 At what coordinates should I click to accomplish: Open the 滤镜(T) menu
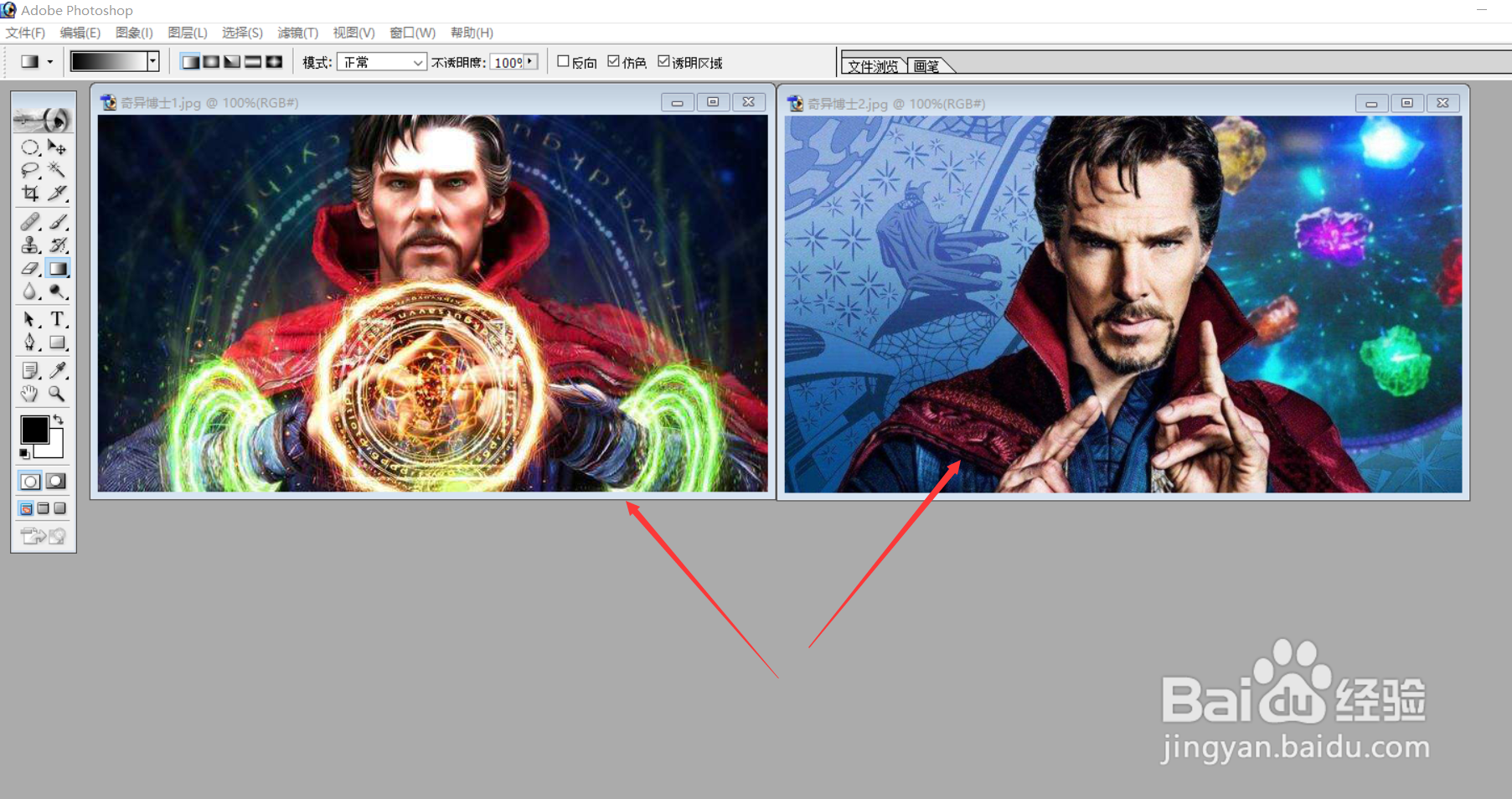297,33
